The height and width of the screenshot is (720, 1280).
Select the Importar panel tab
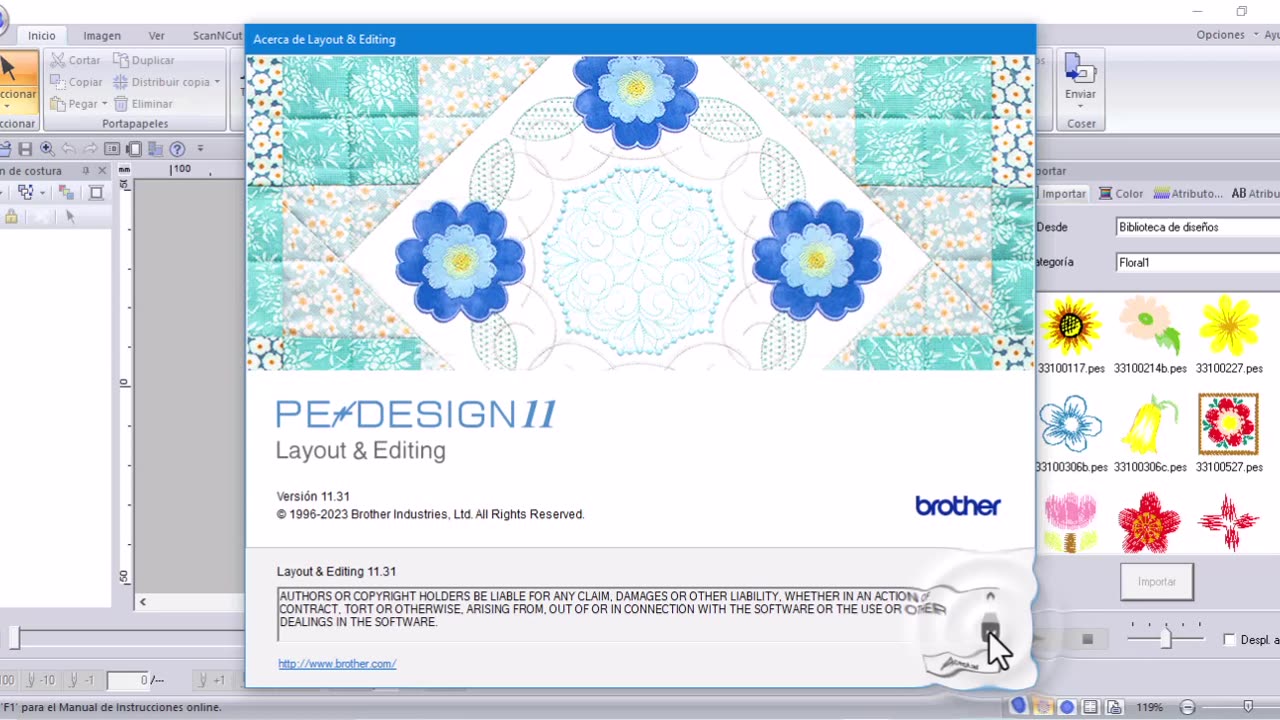[x=1063, y=194]
